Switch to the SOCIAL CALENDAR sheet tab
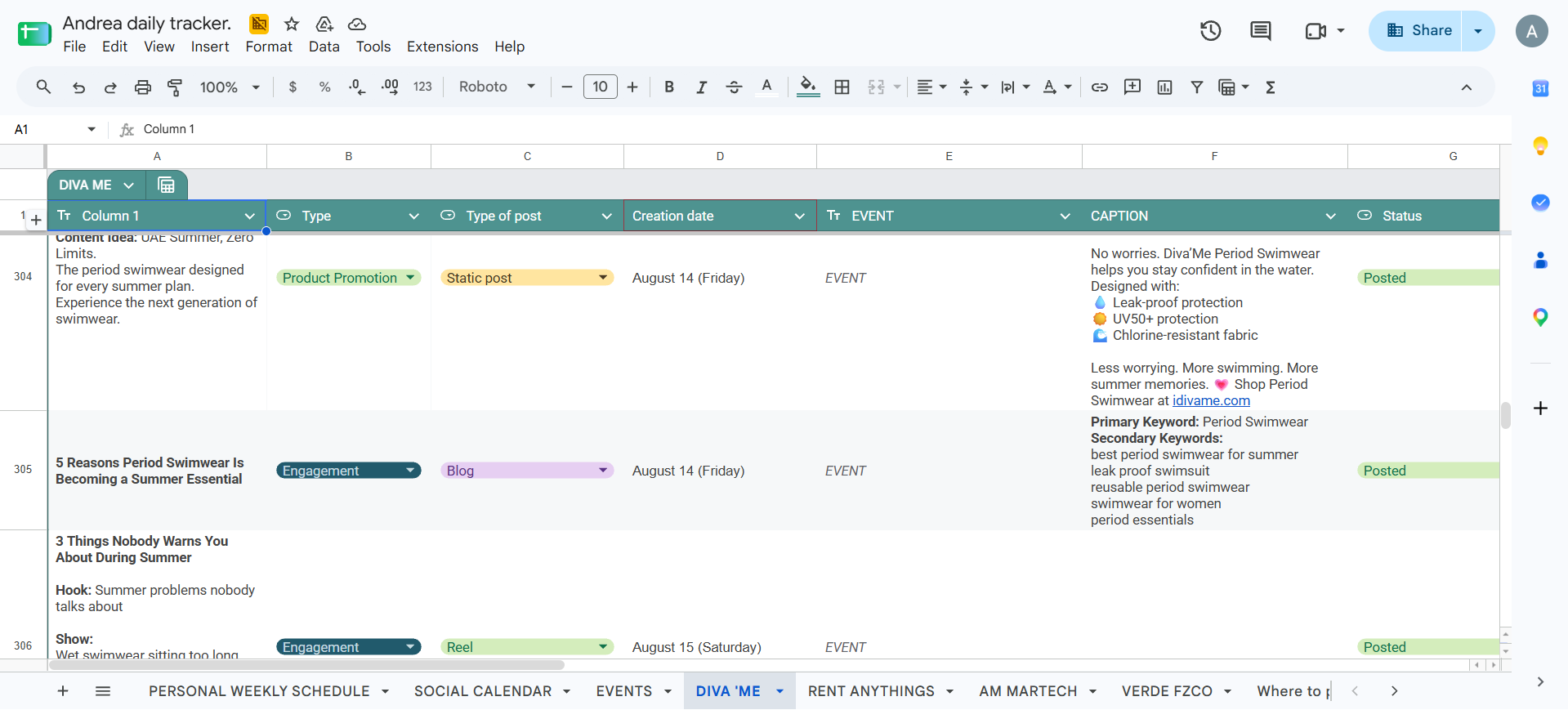 coord(483,691)
